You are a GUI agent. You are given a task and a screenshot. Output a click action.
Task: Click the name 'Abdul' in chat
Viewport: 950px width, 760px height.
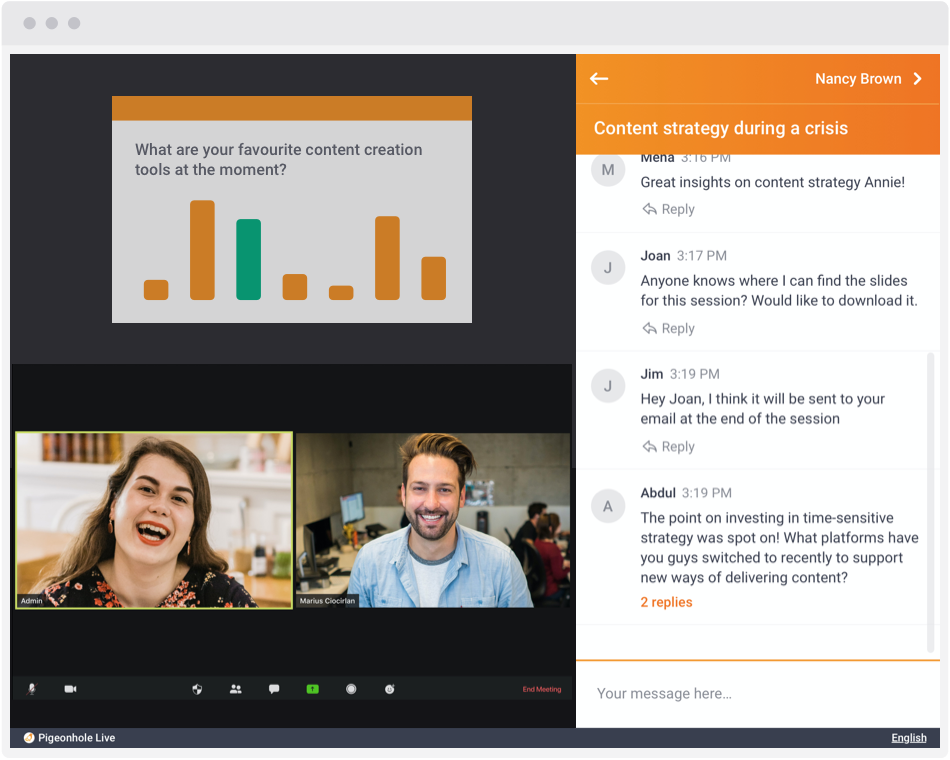click(658, 493)
